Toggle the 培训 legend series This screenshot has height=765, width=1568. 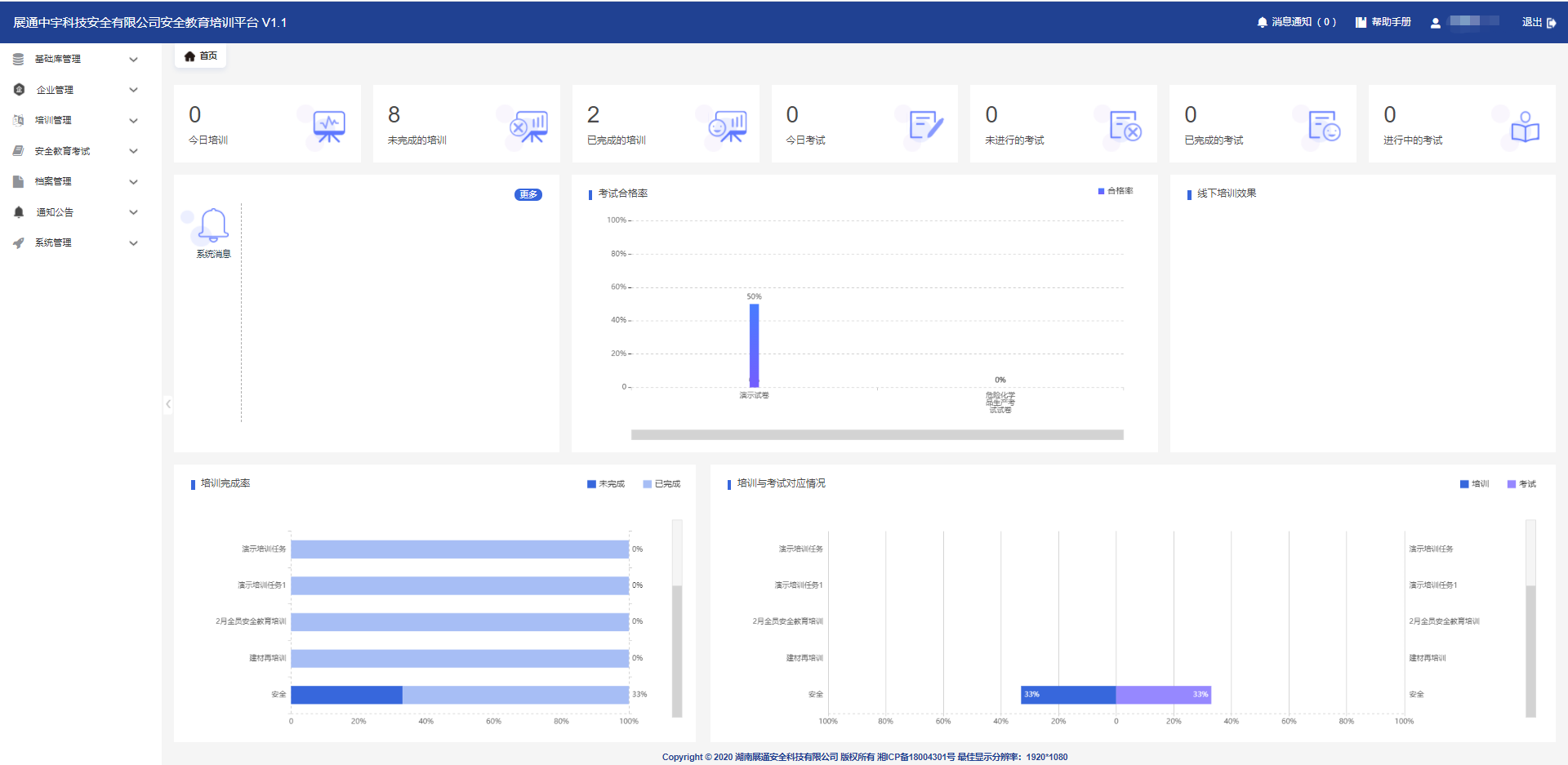coord(1474,484)
